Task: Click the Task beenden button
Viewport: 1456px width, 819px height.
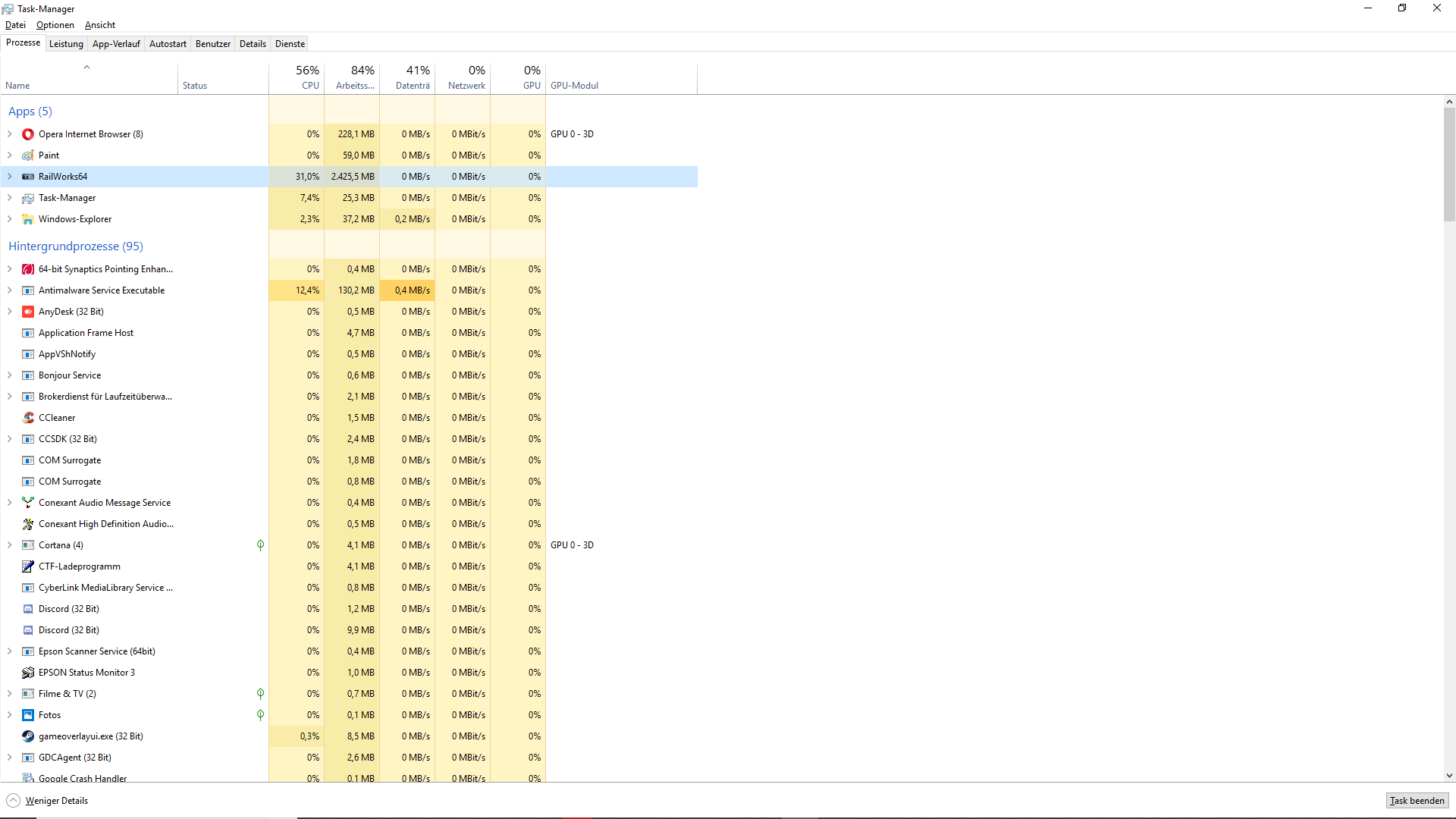Action: click(1417, 801)
